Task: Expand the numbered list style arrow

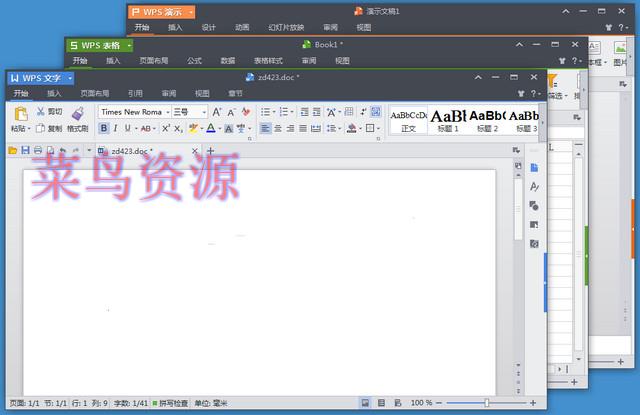Action: coord(292,112)
